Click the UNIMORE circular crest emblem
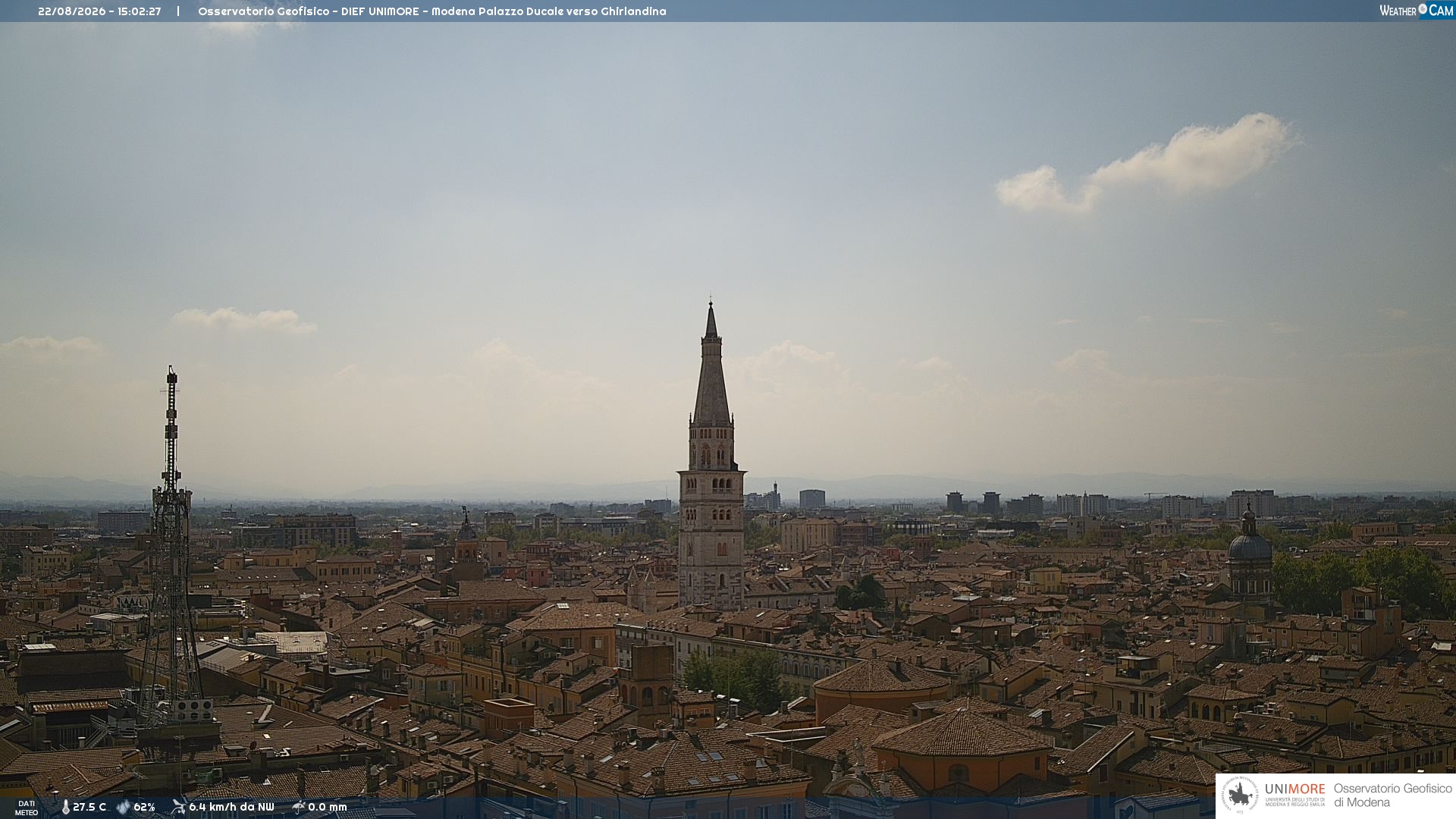The height and width of the screenshot is (819, 1456). [1240, 795]
